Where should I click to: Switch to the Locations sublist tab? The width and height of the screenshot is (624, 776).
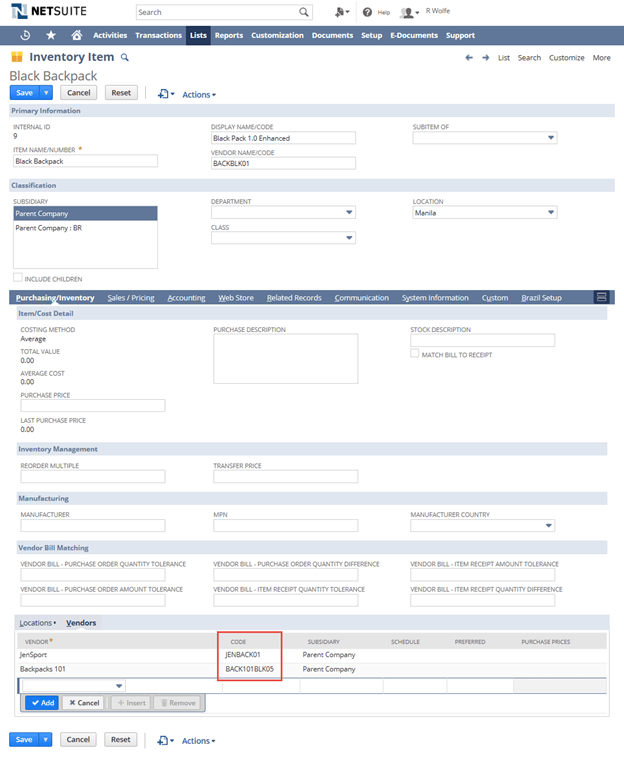click(x=37, y=623)
